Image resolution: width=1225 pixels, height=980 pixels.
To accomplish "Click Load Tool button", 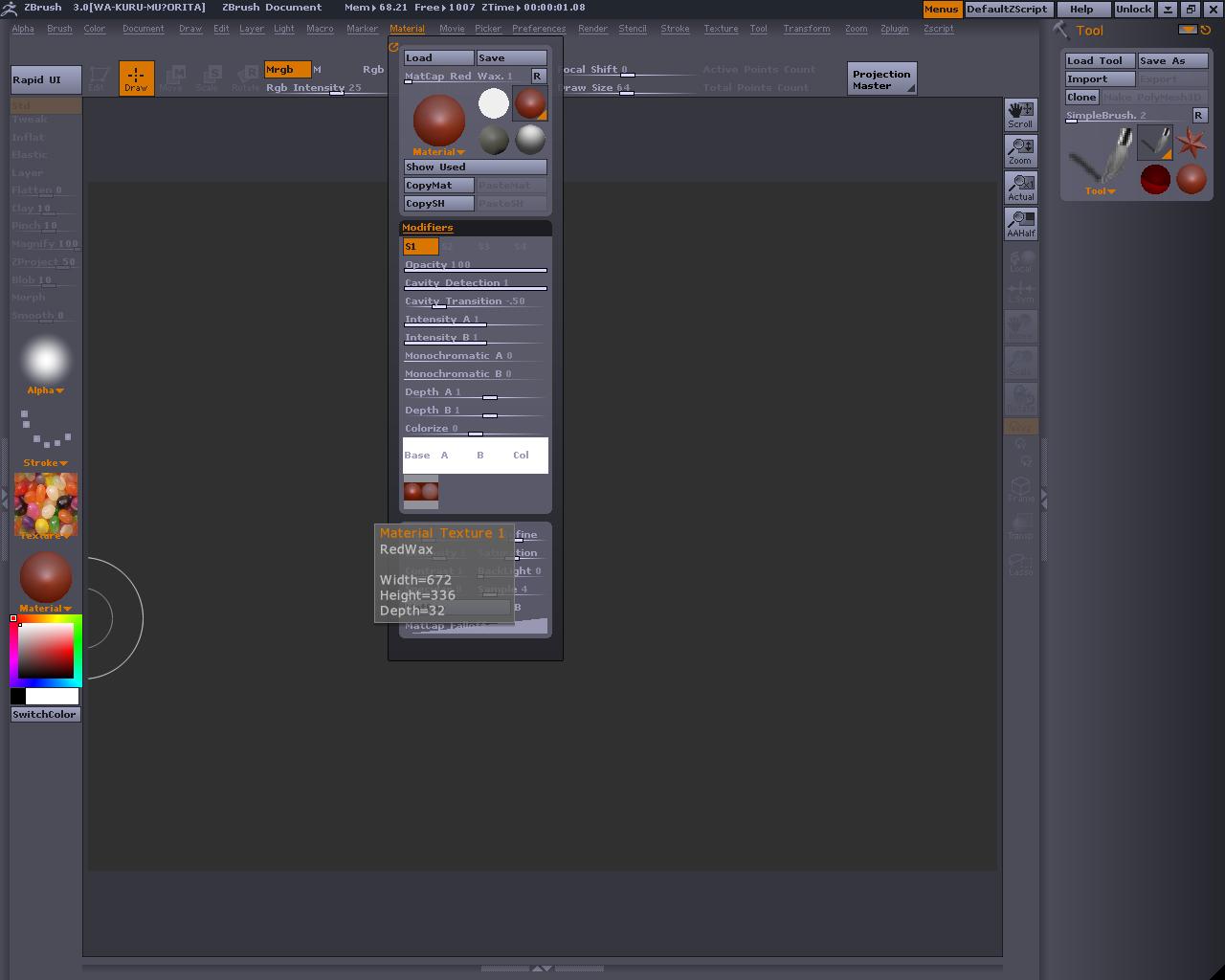I will click(x=1101, y=60).
